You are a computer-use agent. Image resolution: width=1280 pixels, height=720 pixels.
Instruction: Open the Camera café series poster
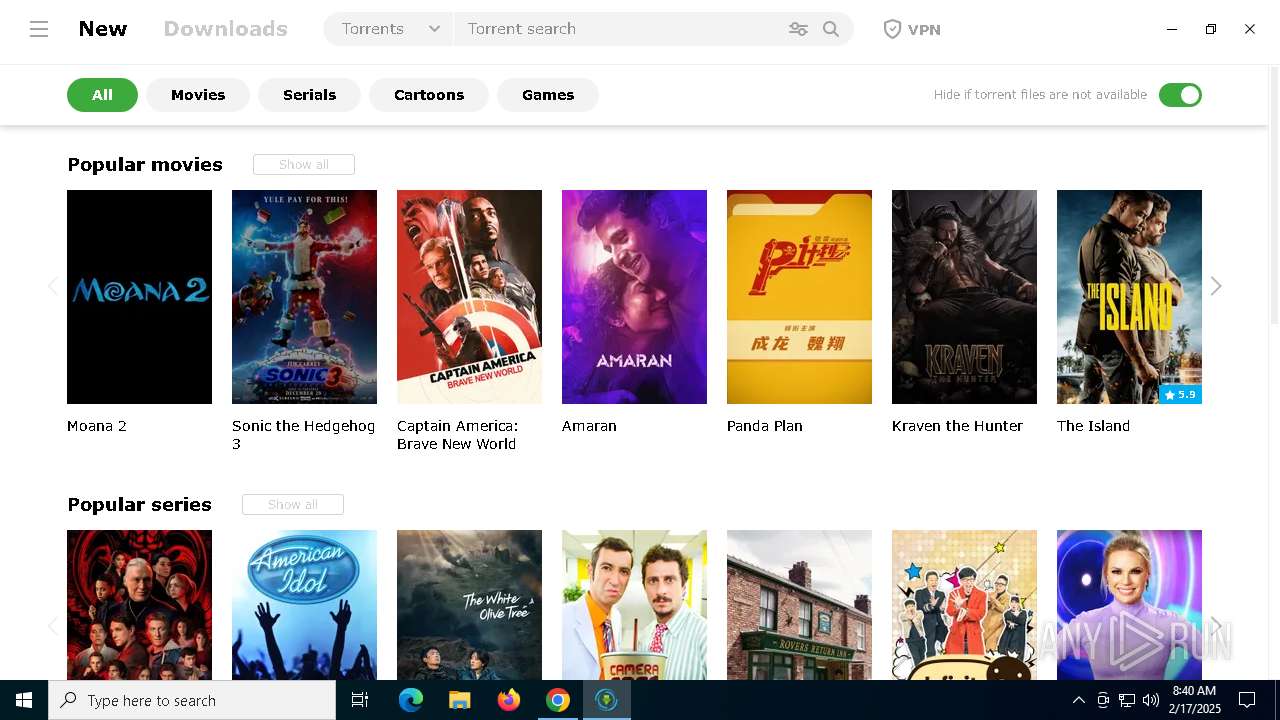tap(634, 605)
